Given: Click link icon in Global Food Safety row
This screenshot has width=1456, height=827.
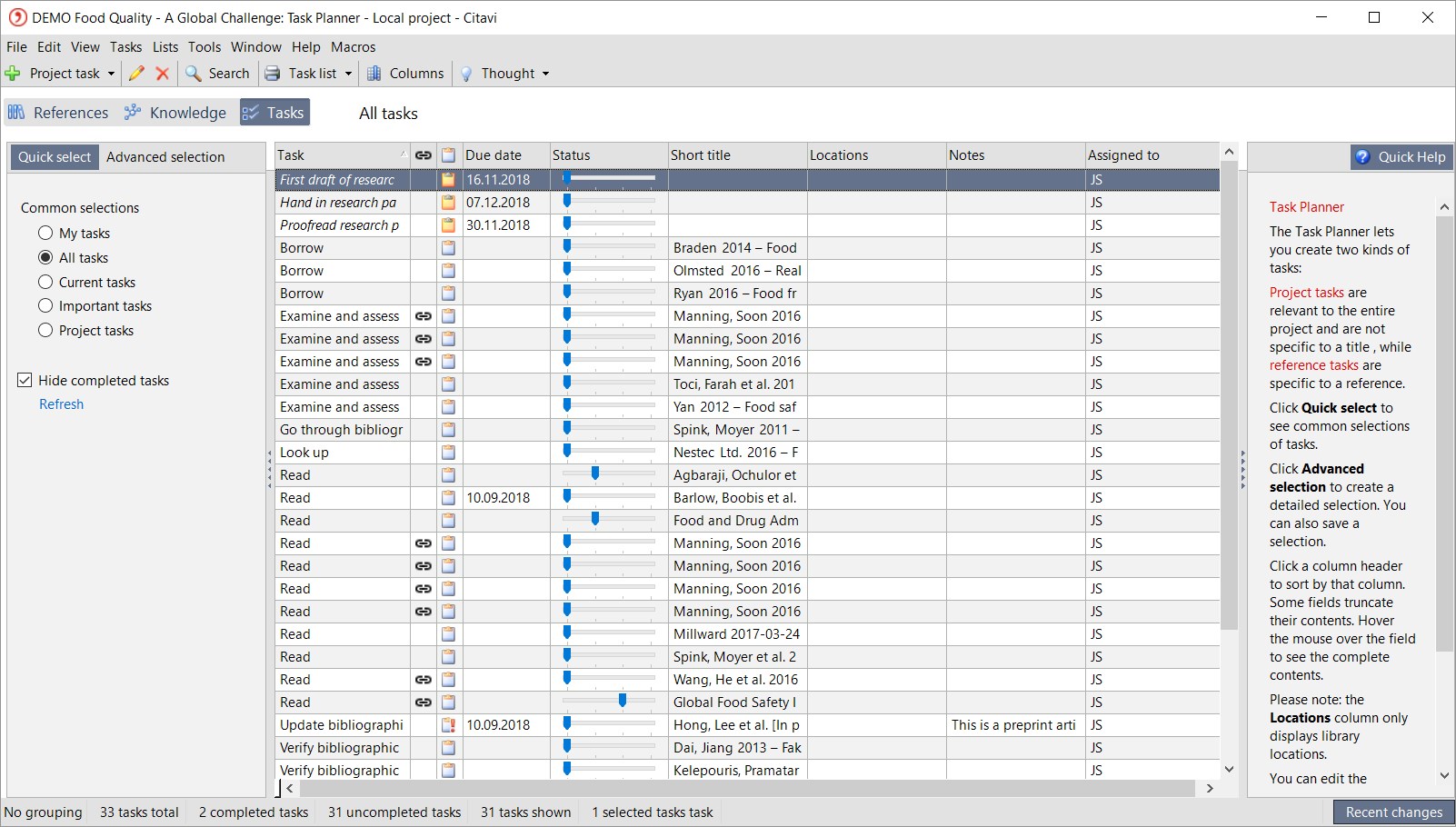Looking at the screenshot, I should [x=424, y=702].
